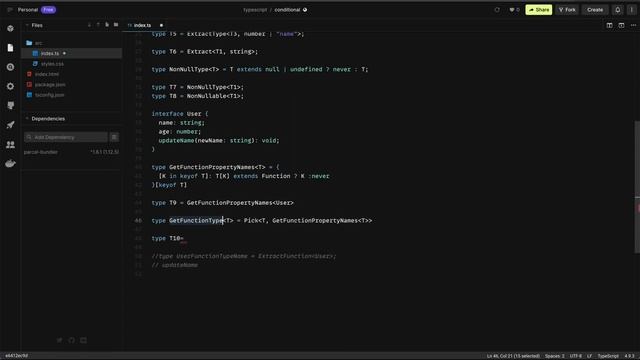The image size is (640, 360).
Task: Click the parcel-bundler dependency entry
Action: pyautogui.click(x=41, y=152)
